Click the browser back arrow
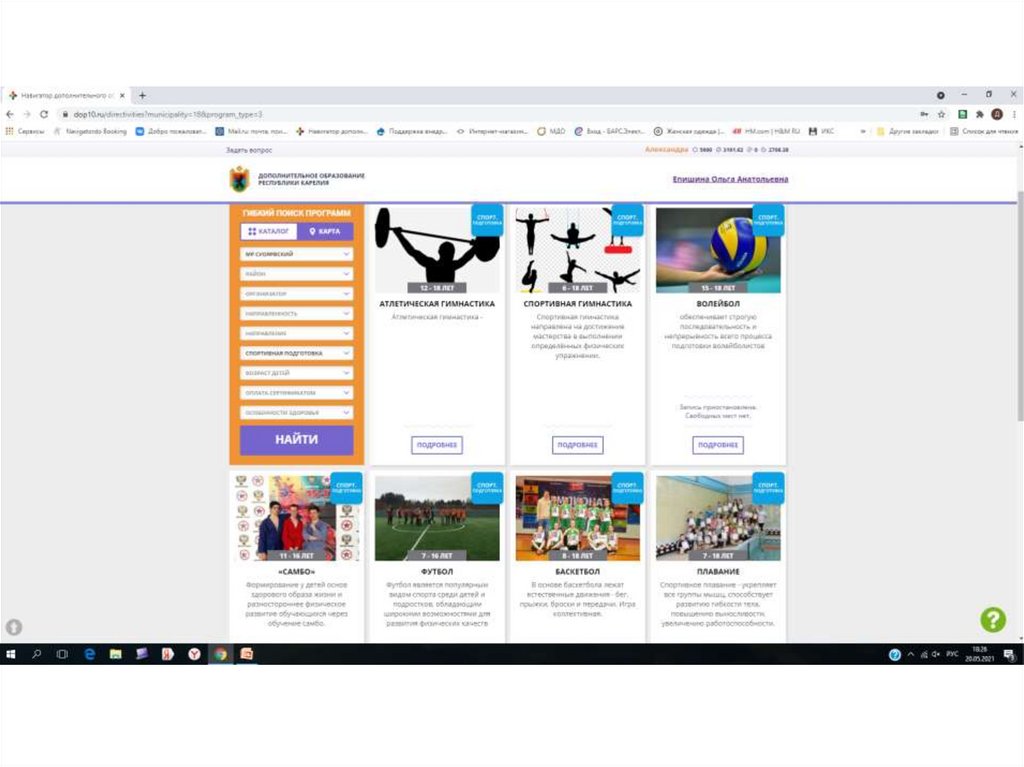Screen dimensions: 1024x767 [x=10, y=114]
